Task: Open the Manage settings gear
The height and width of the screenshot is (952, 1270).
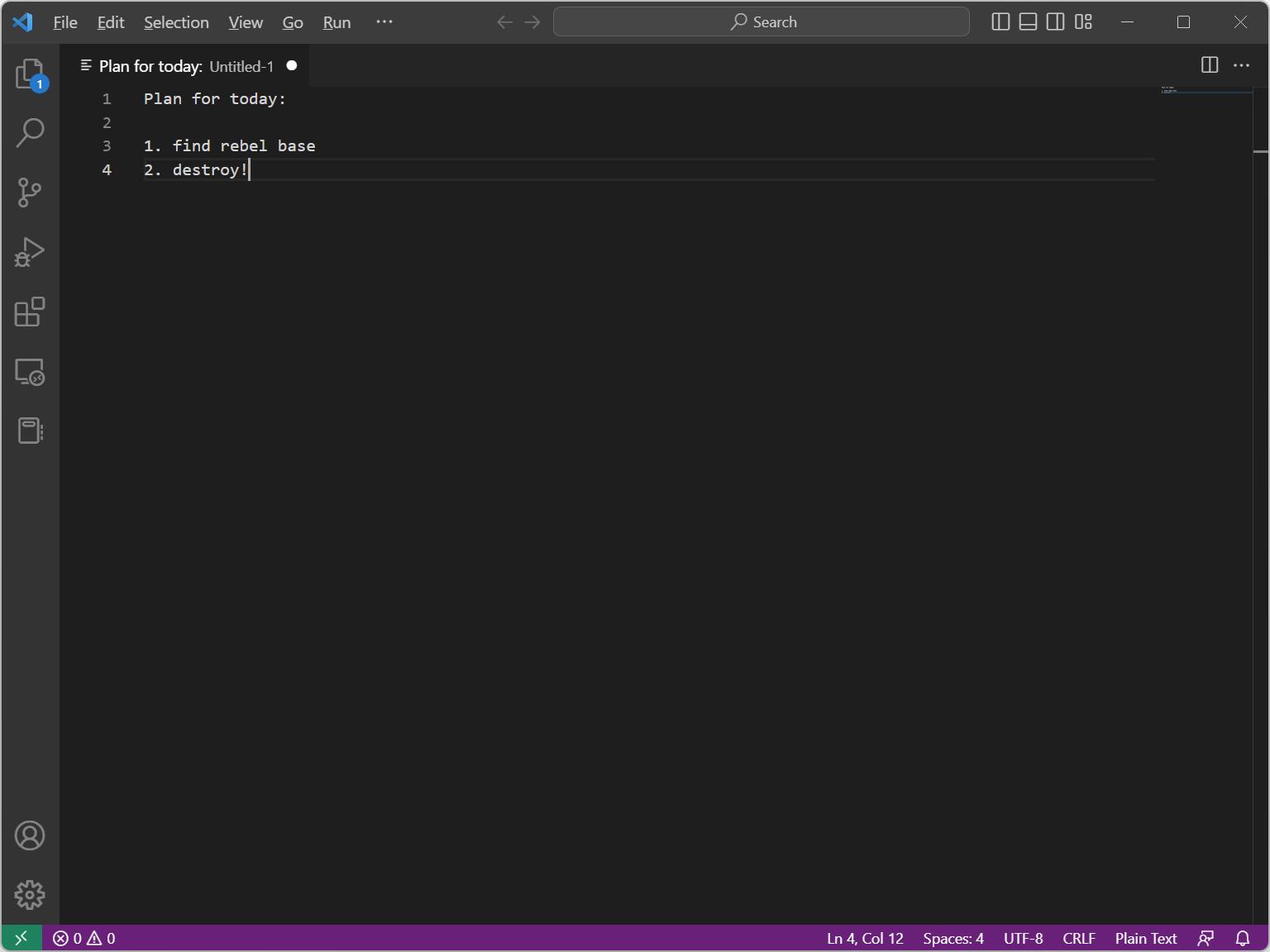Action: click(x=30, y=895)
